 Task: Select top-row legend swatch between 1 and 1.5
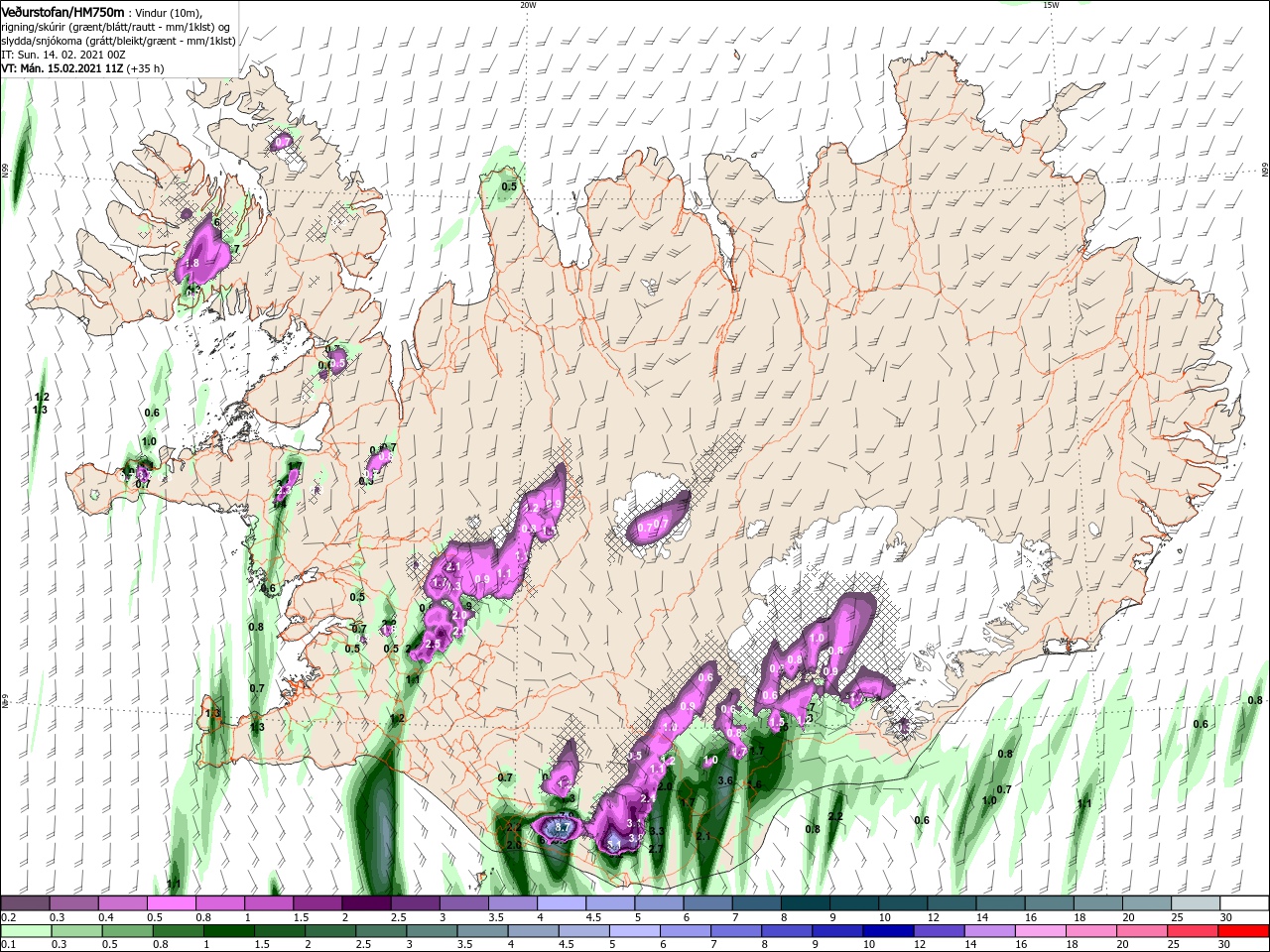point(268,903)
